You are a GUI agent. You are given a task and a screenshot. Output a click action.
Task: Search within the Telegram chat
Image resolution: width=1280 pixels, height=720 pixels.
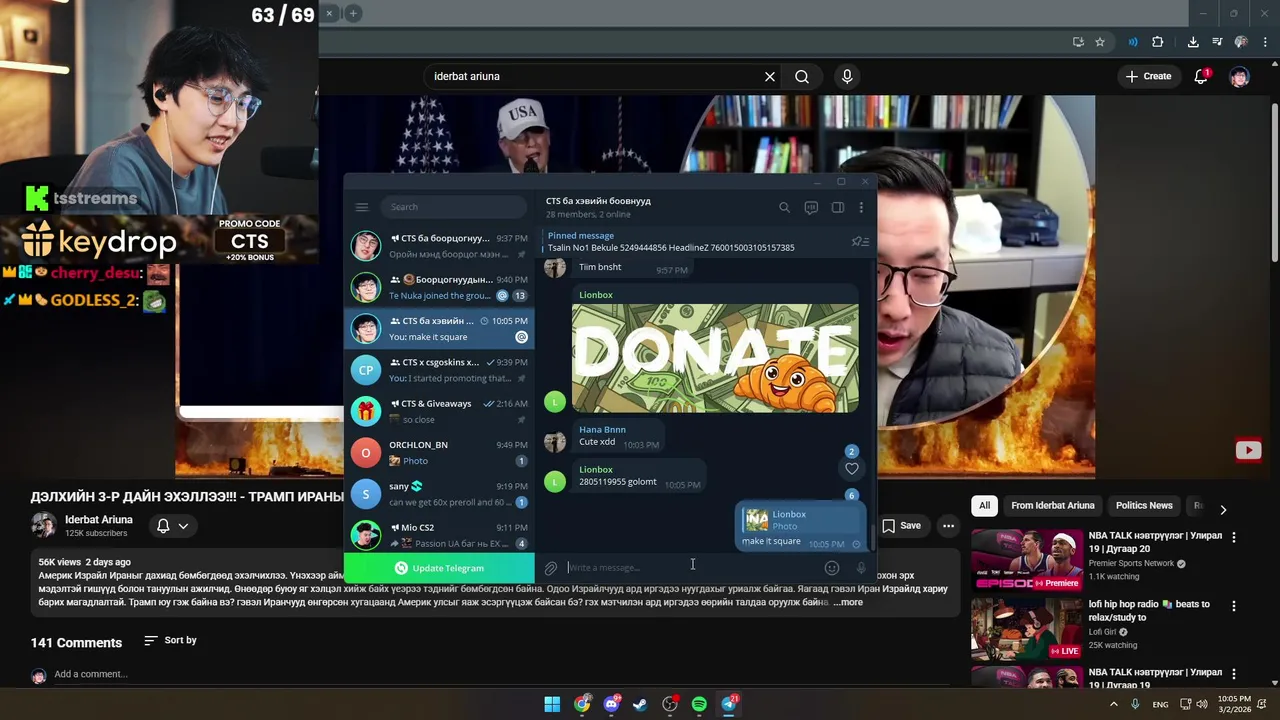(x=784, y=207)
